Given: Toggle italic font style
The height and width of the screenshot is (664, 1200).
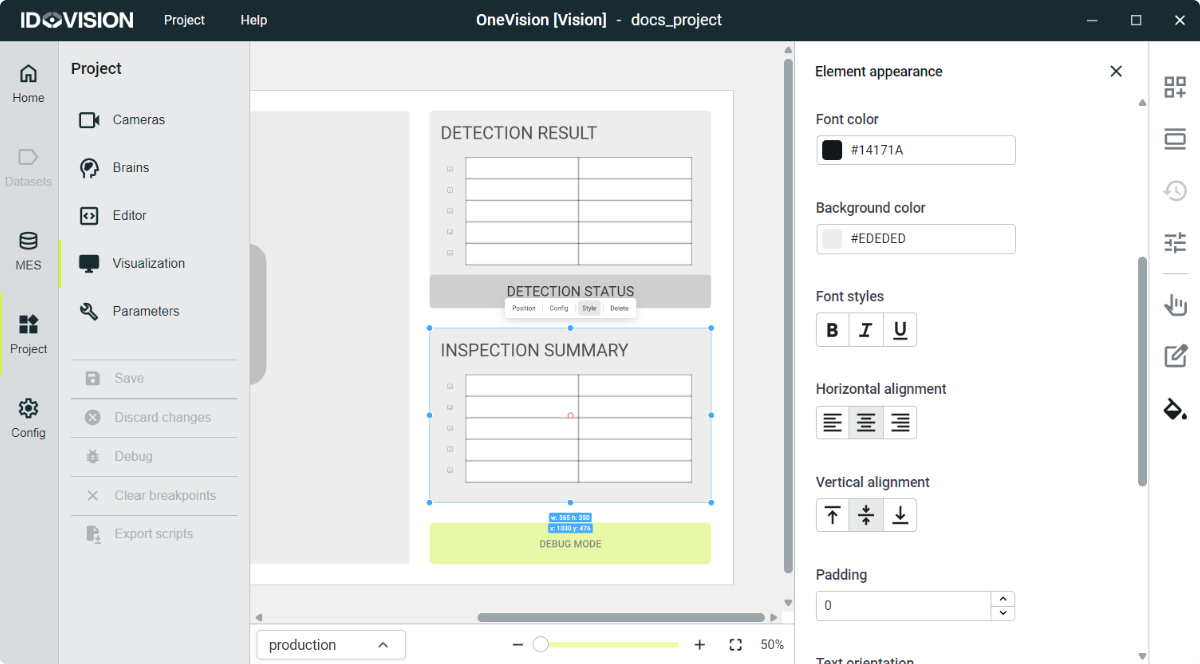Looking at the screenshot, I should pos(866,330).
